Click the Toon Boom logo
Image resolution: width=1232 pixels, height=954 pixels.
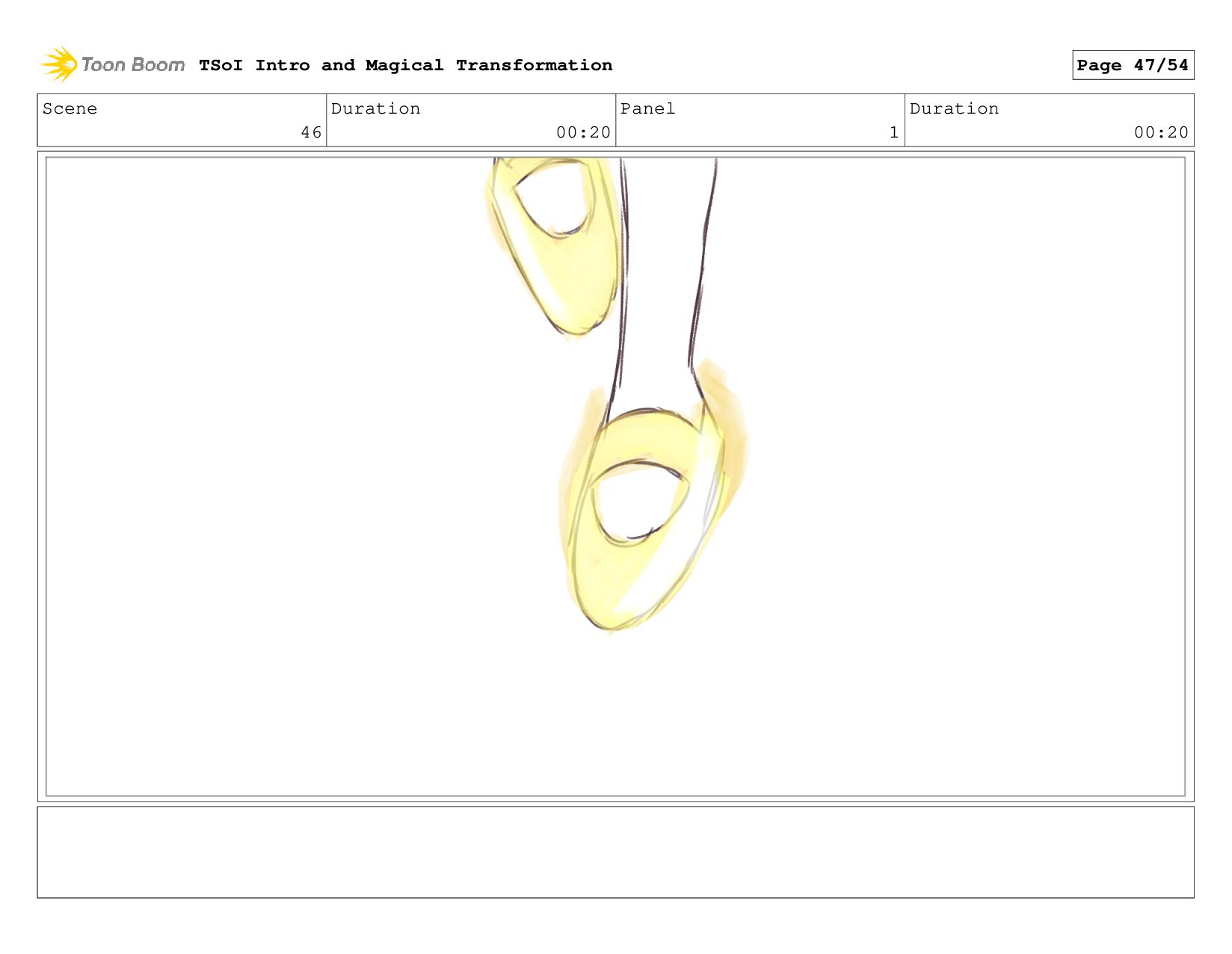pos(112,64)
